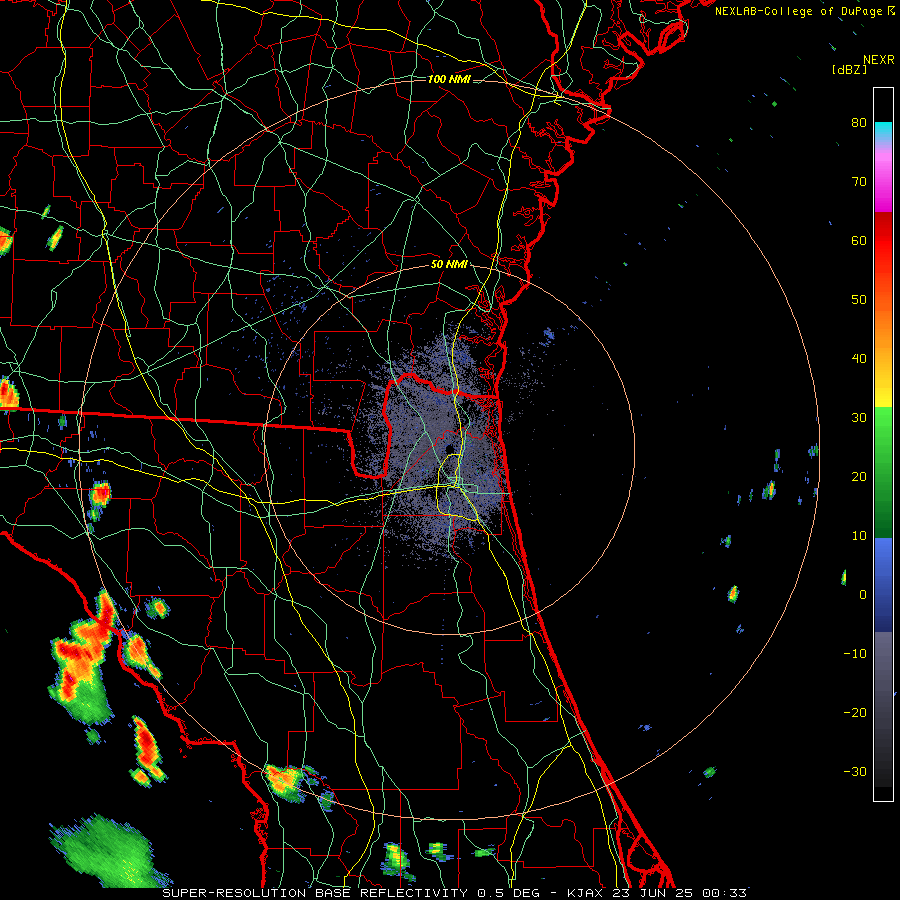Click the 40 value on the dBZ scale
This screenshot has width=900, height=900.
point(859,359)
